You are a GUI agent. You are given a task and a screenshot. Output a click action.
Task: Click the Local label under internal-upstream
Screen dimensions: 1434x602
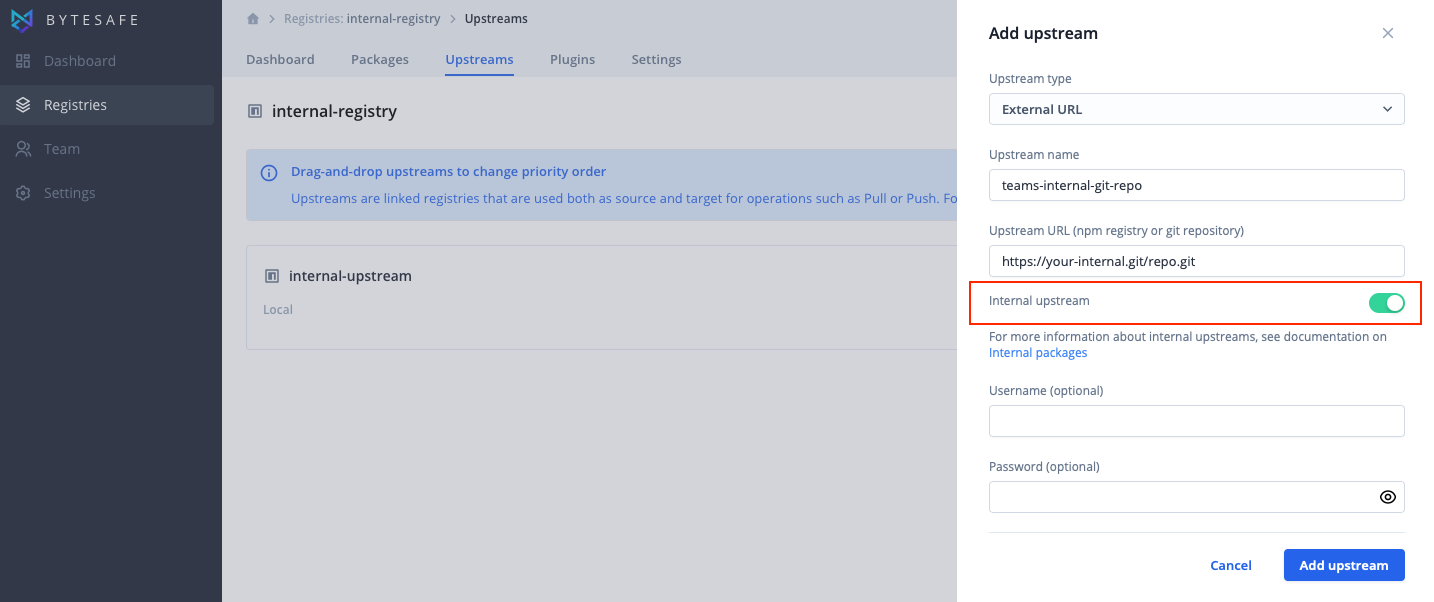coord(278,310)
